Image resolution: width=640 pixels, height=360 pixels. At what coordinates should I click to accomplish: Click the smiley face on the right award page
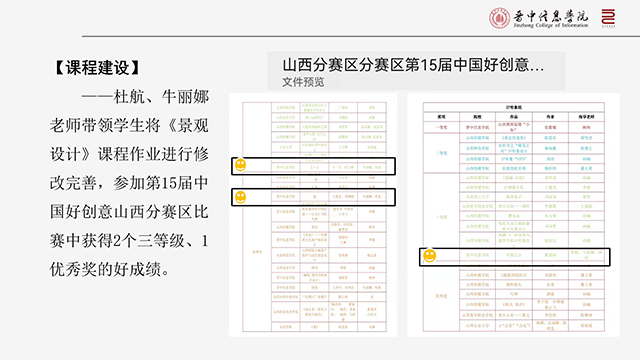click(429, 256)
